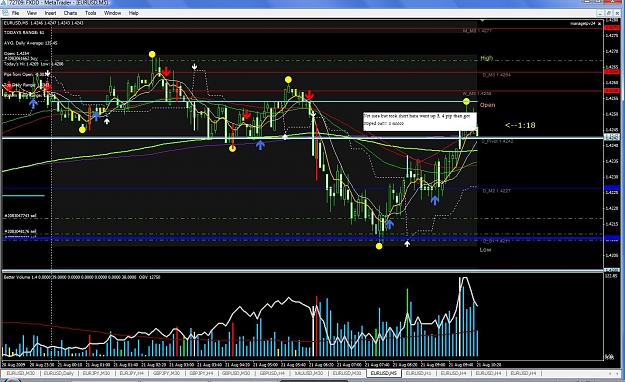Image resolution: width=625 pixels, height=382 pixels.
Task: Select the yellow dot marker at day's low
Action: [379, 246]
